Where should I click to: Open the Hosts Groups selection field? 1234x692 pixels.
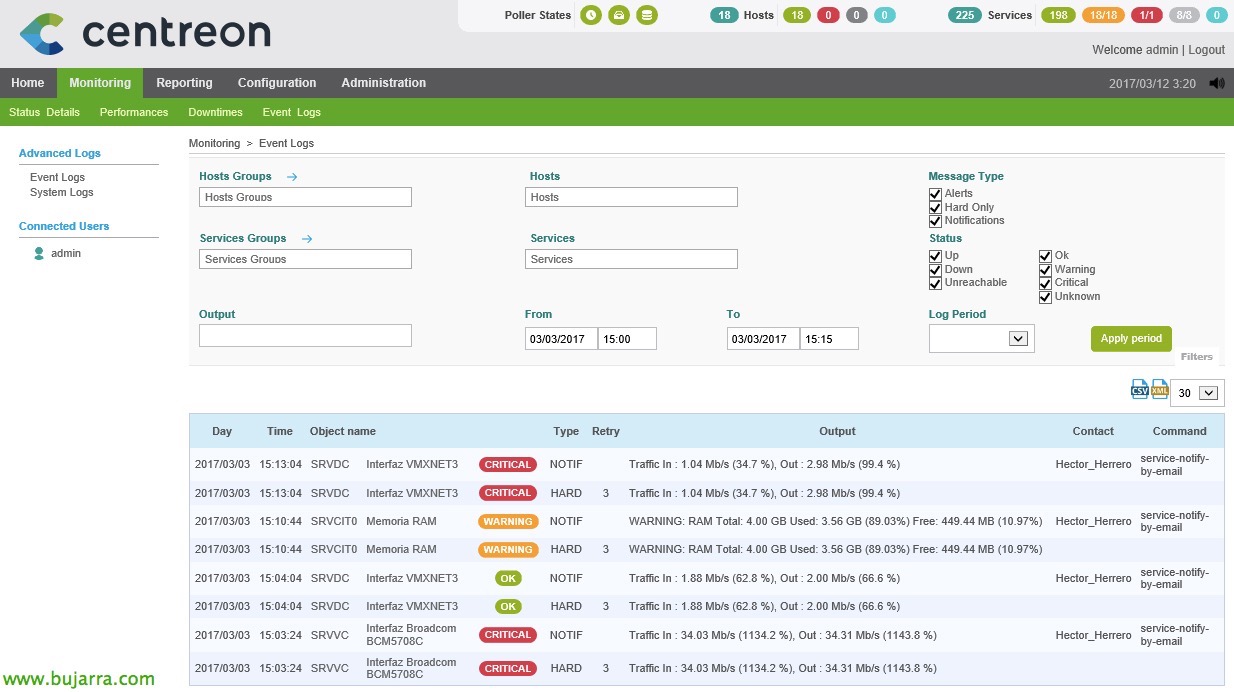[305, 197]
